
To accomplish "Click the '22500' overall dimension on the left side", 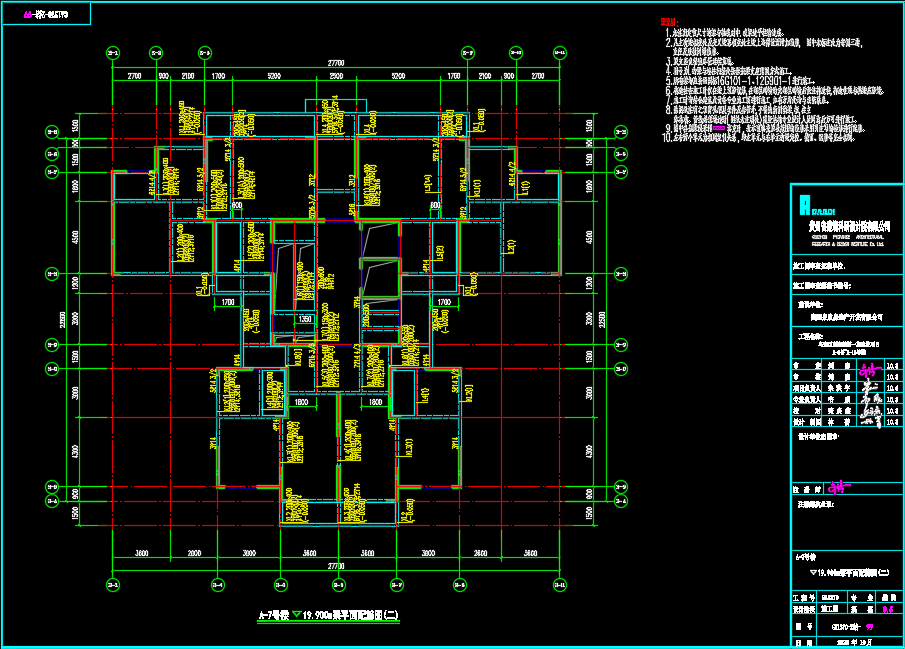I will click(x=62, y=319).
